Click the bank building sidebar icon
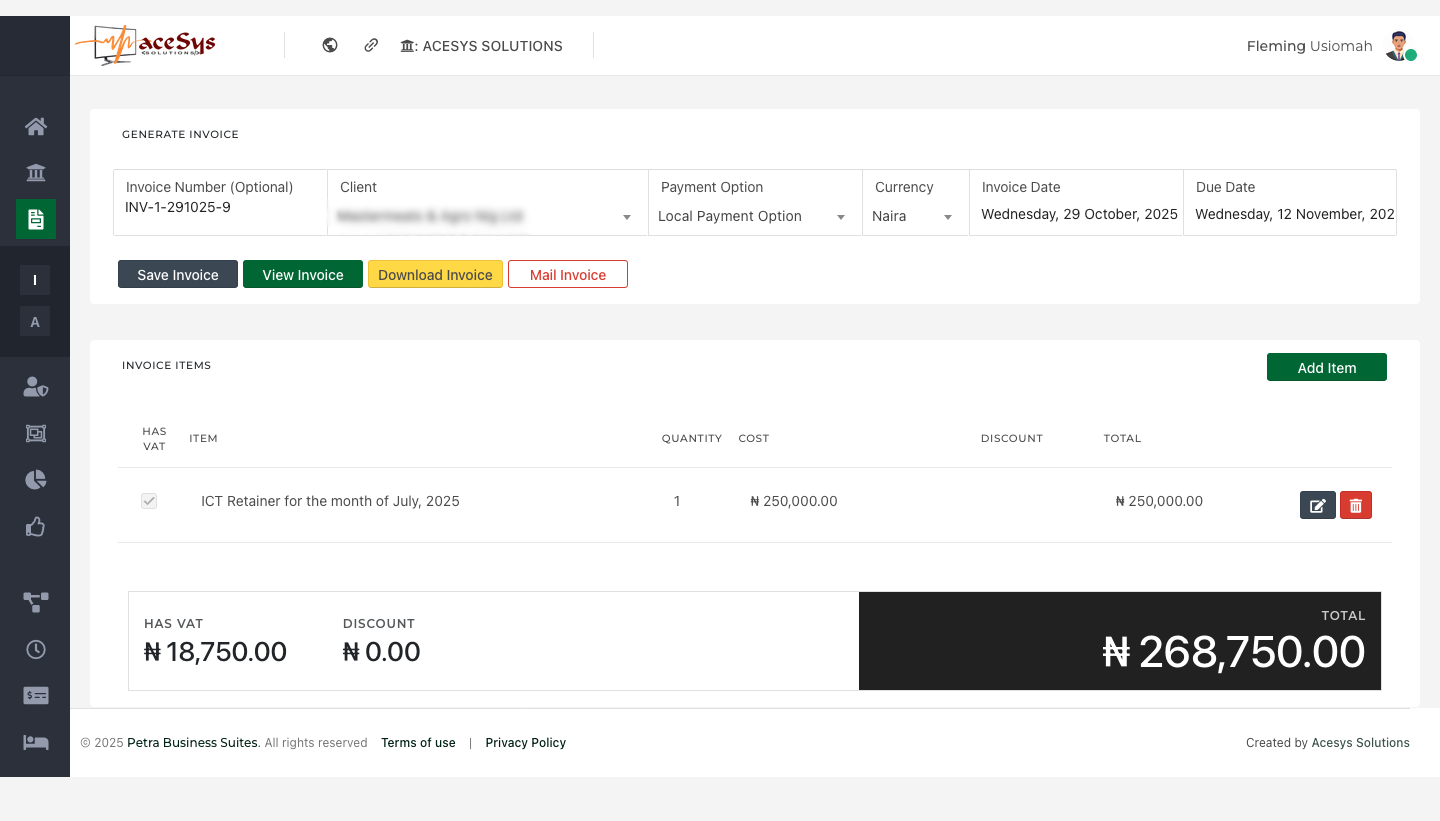Viewport: 1440px width, 821px height. point(36,173)
